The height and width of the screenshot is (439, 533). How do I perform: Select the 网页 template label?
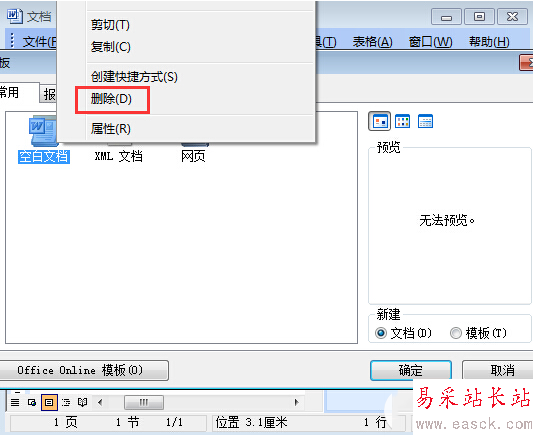coord(193,156)
